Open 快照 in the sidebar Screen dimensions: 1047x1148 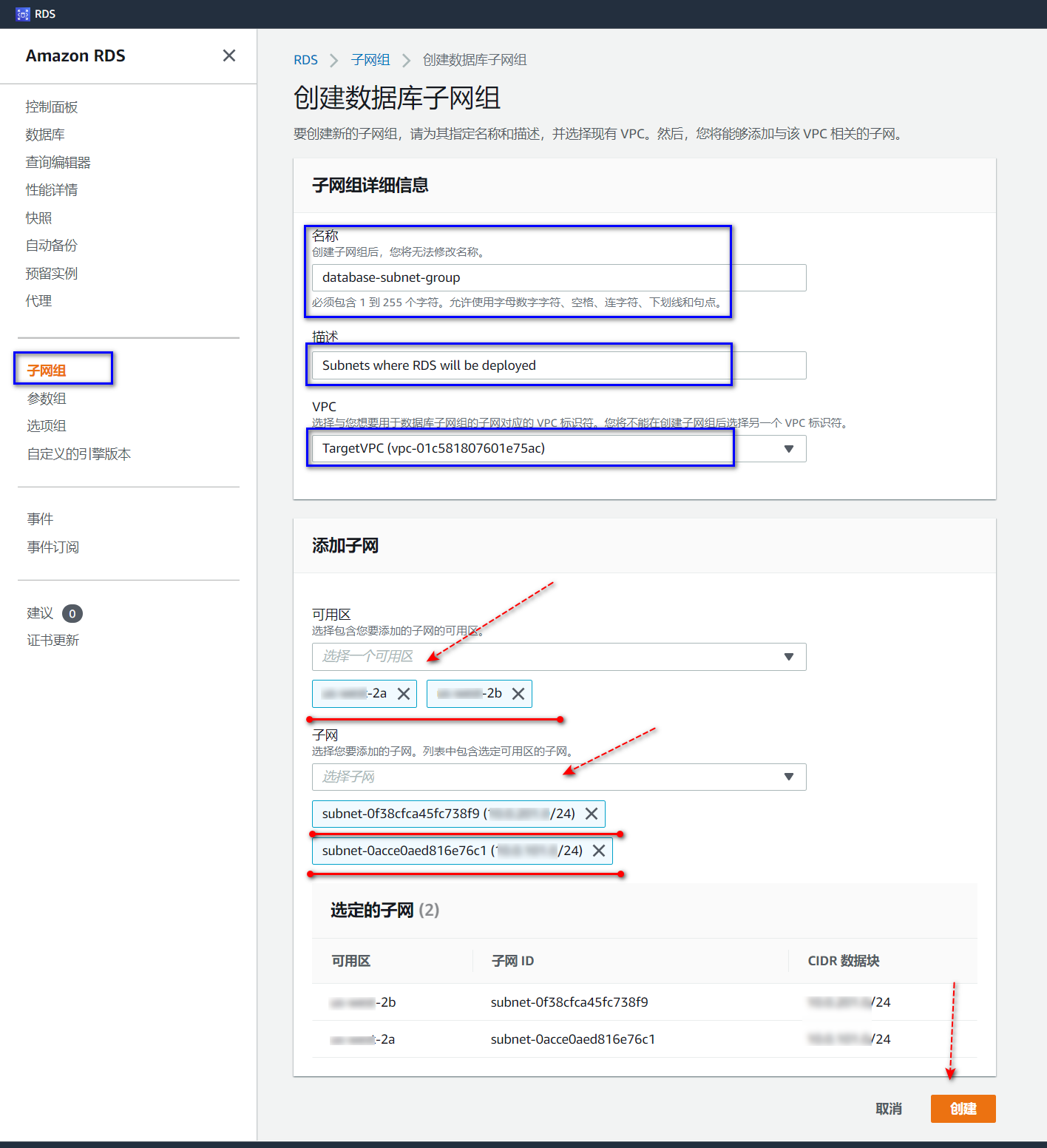click(38, 218)
